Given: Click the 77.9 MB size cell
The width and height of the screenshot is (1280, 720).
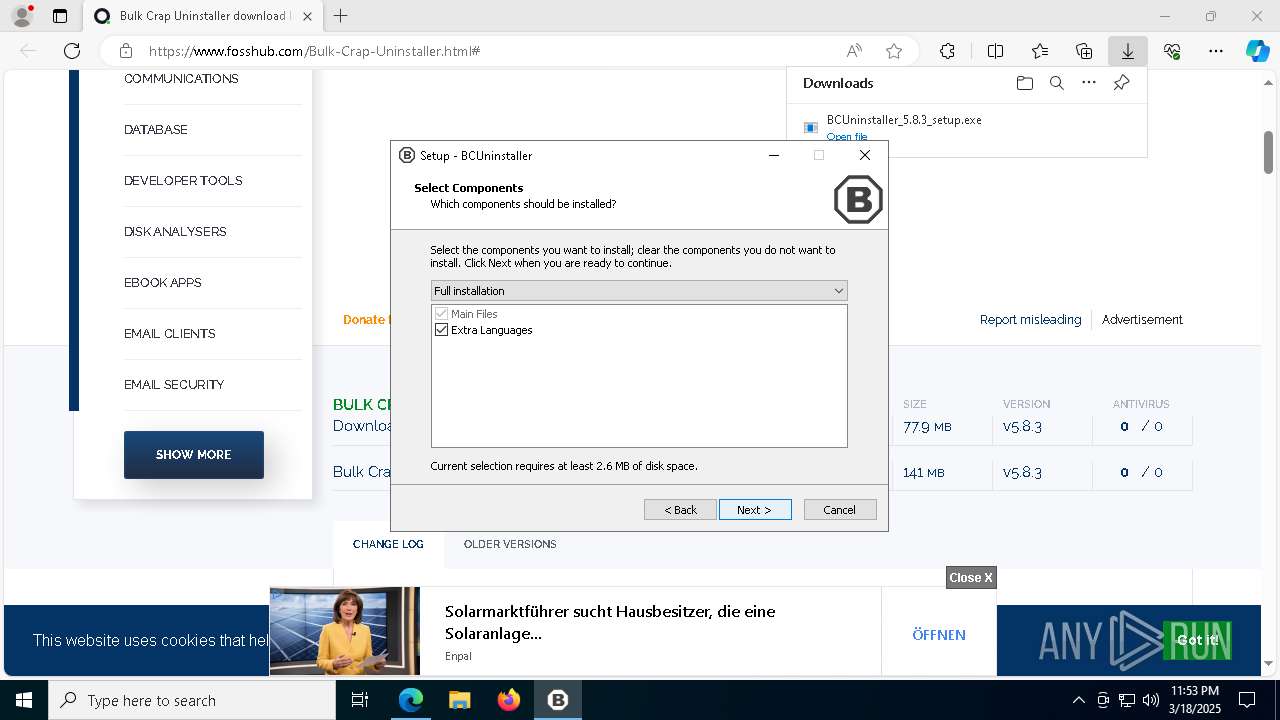Looking at the screenshot, I should 927,427.
